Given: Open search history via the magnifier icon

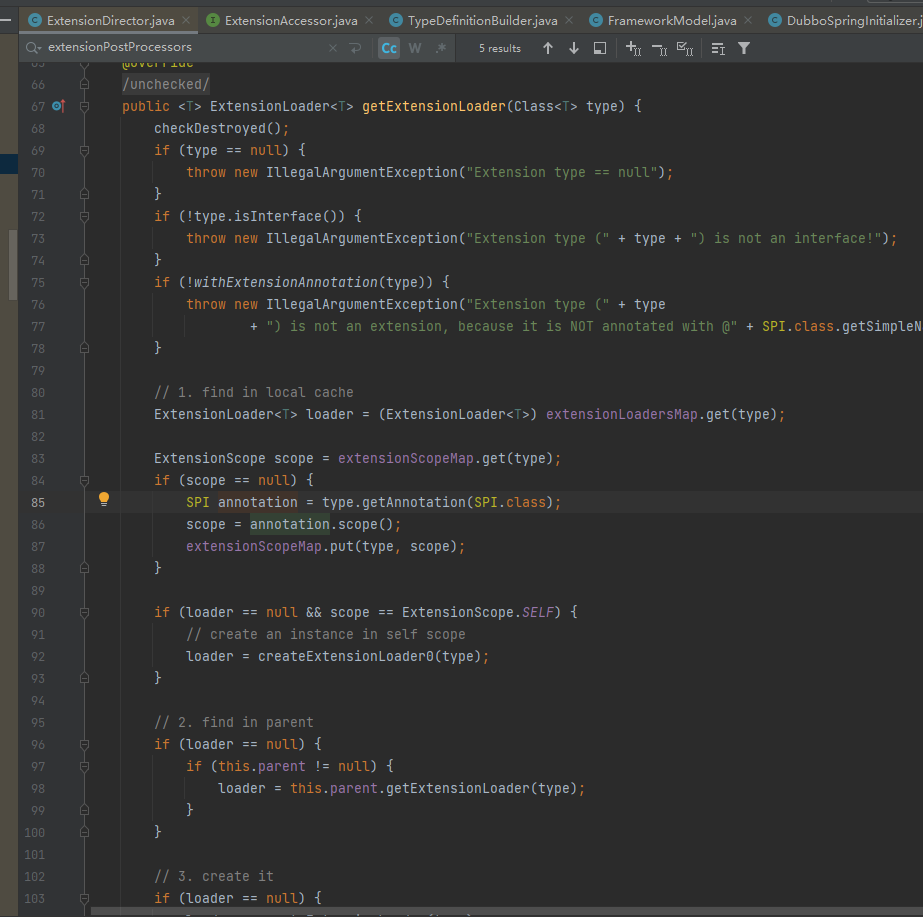Looking at the screenshot, I should (33, 48).
